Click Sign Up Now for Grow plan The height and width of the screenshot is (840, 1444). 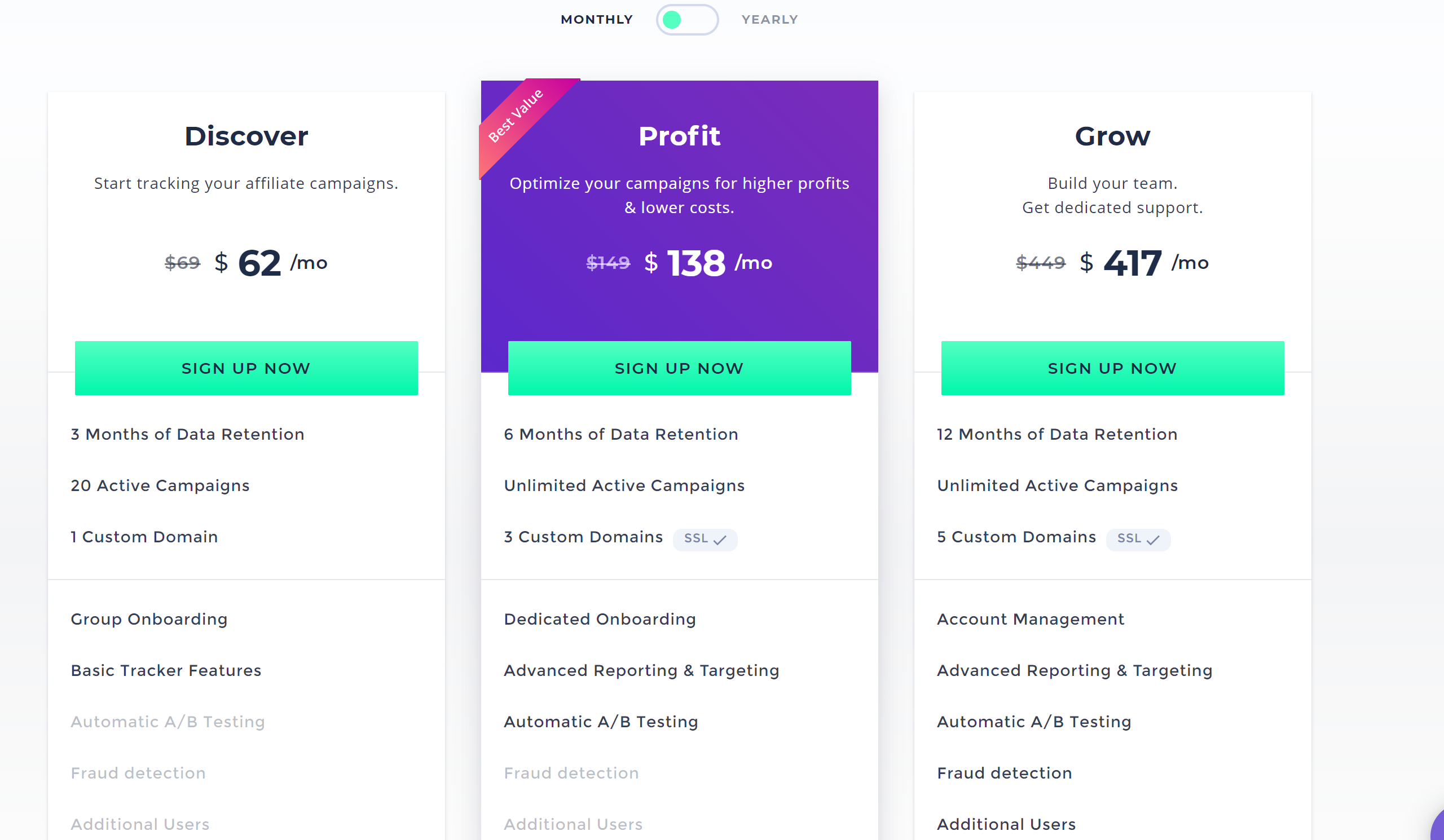(1112, 368)
